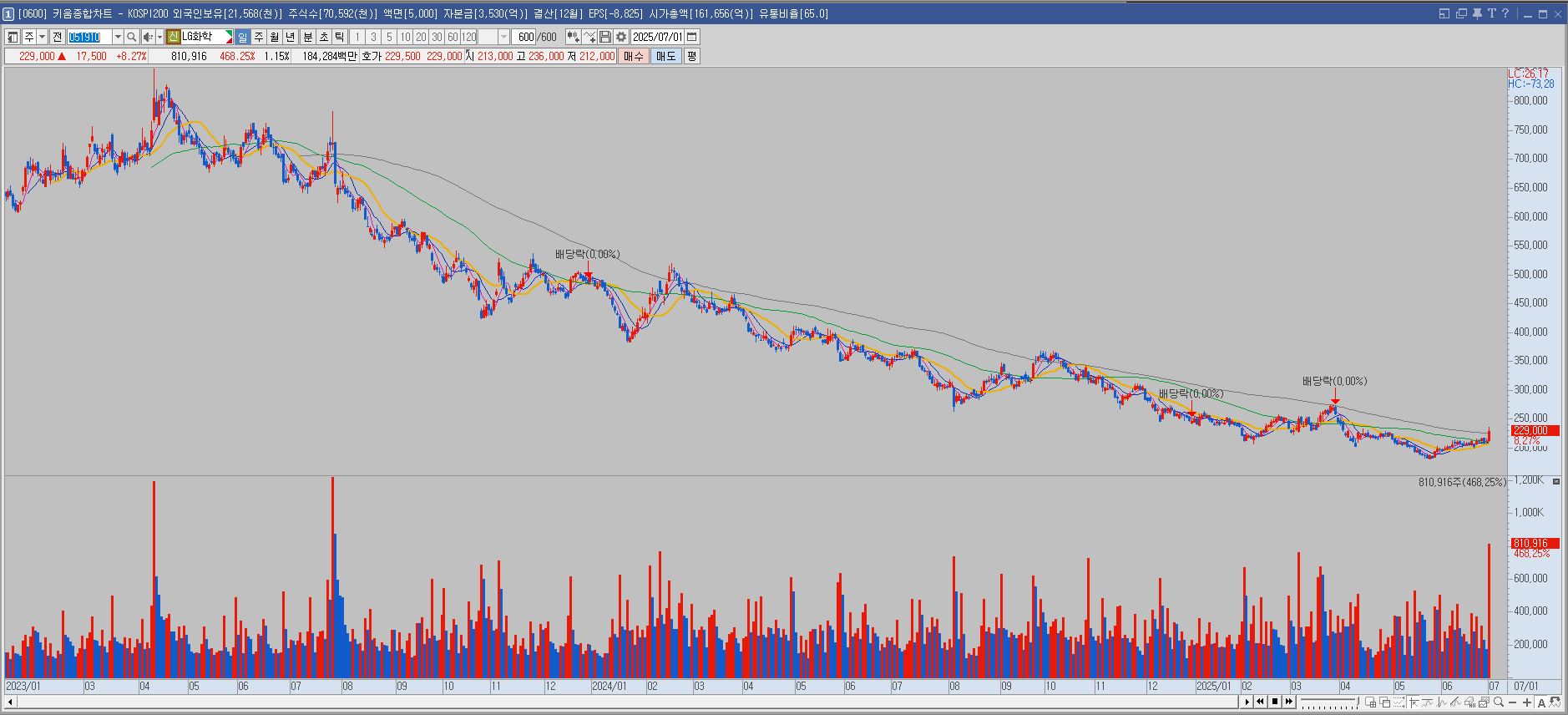This screenshot has height=715, width=1568.
Task: Click the 매수 buy button
Action: (x=634, y=56)
